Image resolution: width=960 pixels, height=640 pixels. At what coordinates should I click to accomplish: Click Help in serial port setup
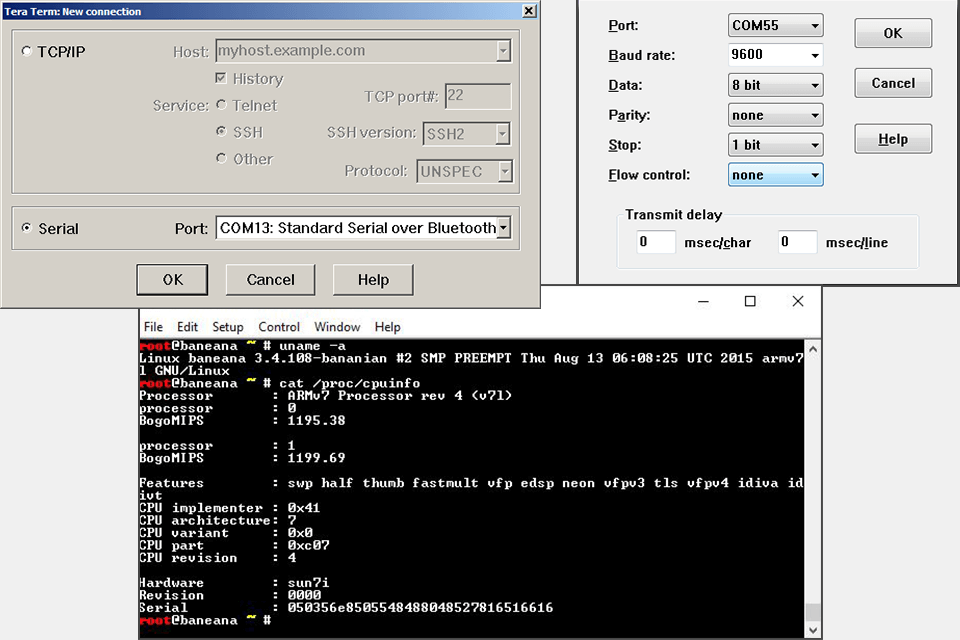pyautogui.click(x=893, y=139)
